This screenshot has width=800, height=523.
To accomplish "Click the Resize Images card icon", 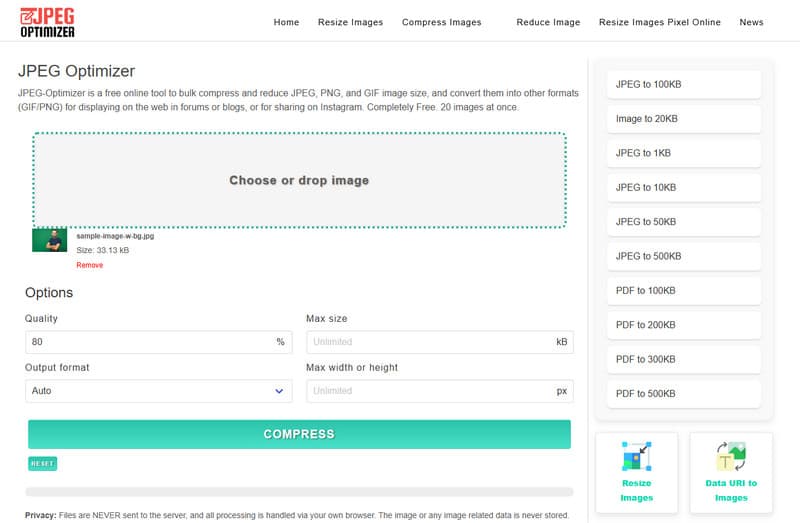I will tap(636, 456).
